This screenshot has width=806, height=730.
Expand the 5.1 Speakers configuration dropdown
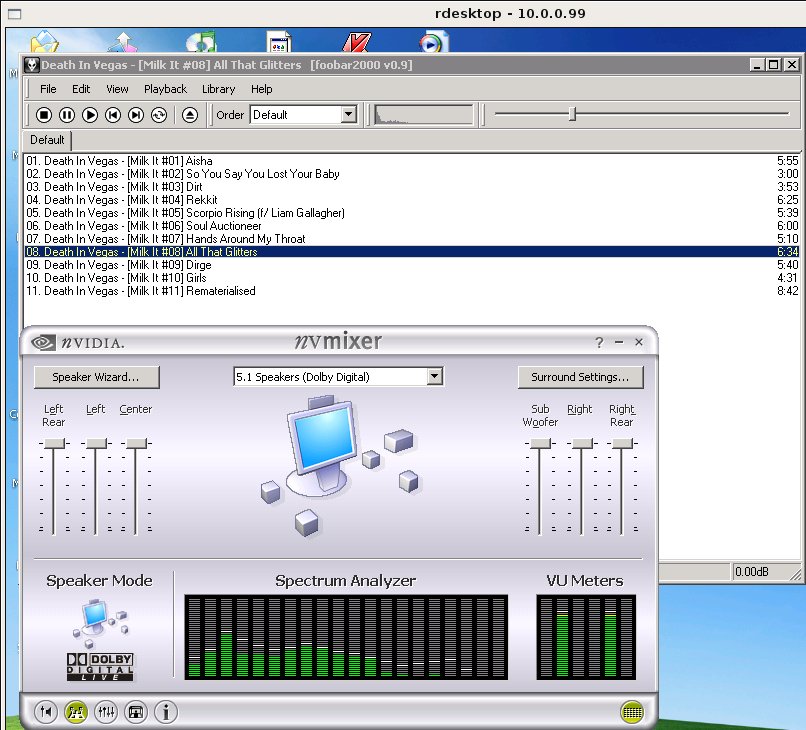coord(434,376)
